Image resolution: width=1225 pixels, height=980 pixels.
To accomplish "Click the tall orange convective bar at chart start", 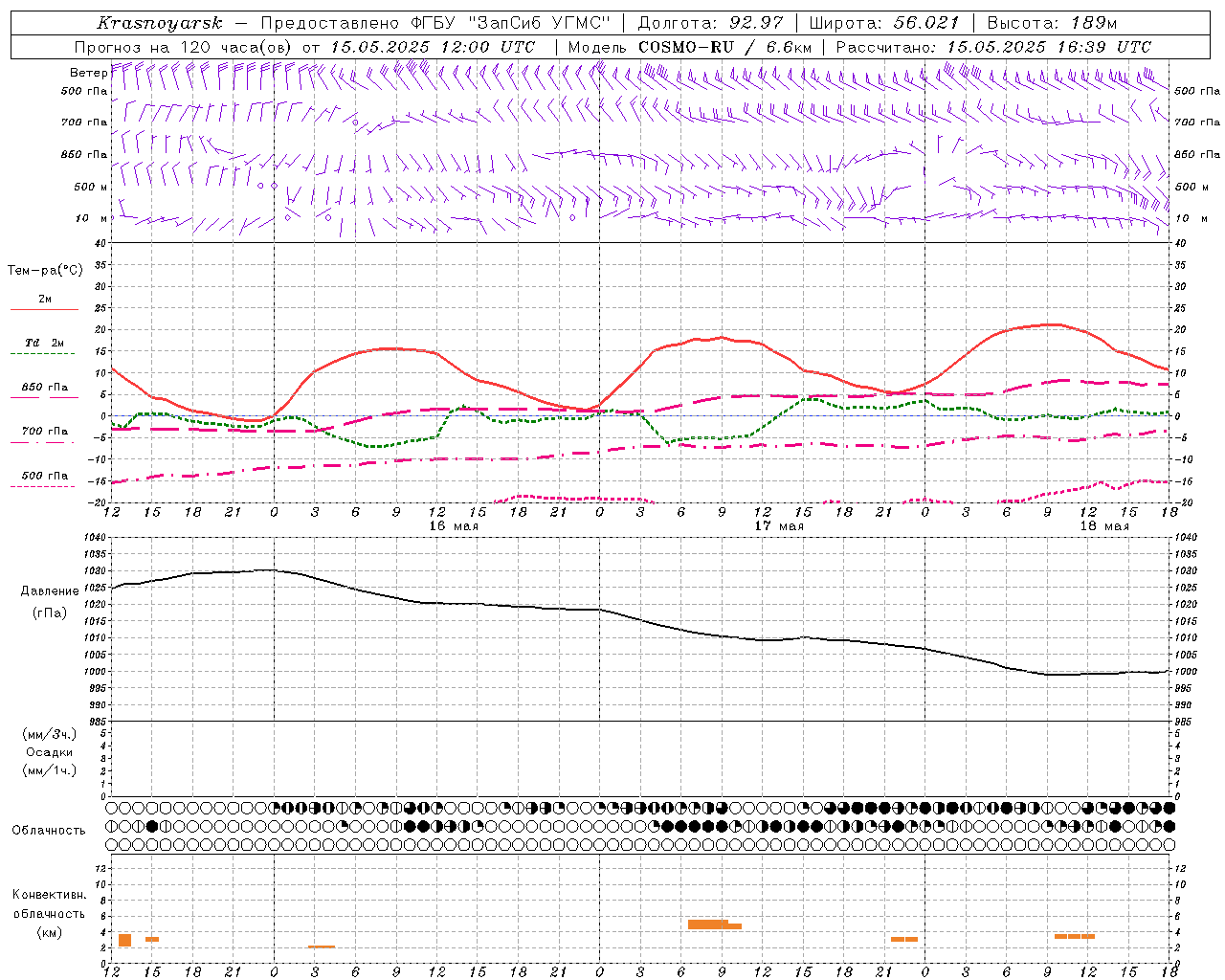I will (124, 940).
